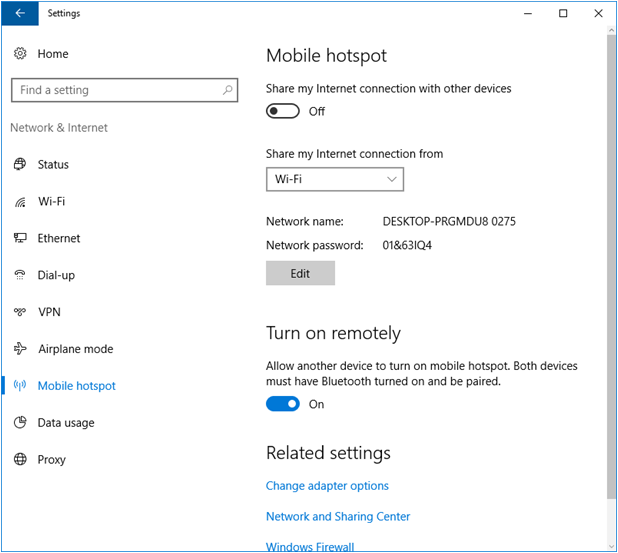Expand the Wi-Fi connection source dropdown
Screen dimensions: 618x553
(x=334, y=179)
